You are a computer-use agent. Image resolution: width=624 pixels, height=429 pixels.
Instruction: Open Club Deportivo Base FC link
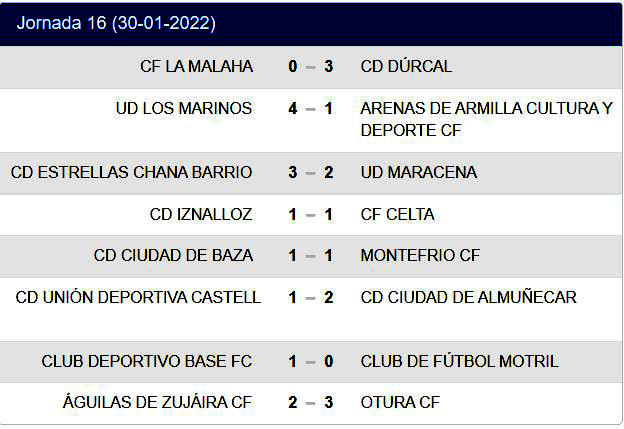pos(147,361)
